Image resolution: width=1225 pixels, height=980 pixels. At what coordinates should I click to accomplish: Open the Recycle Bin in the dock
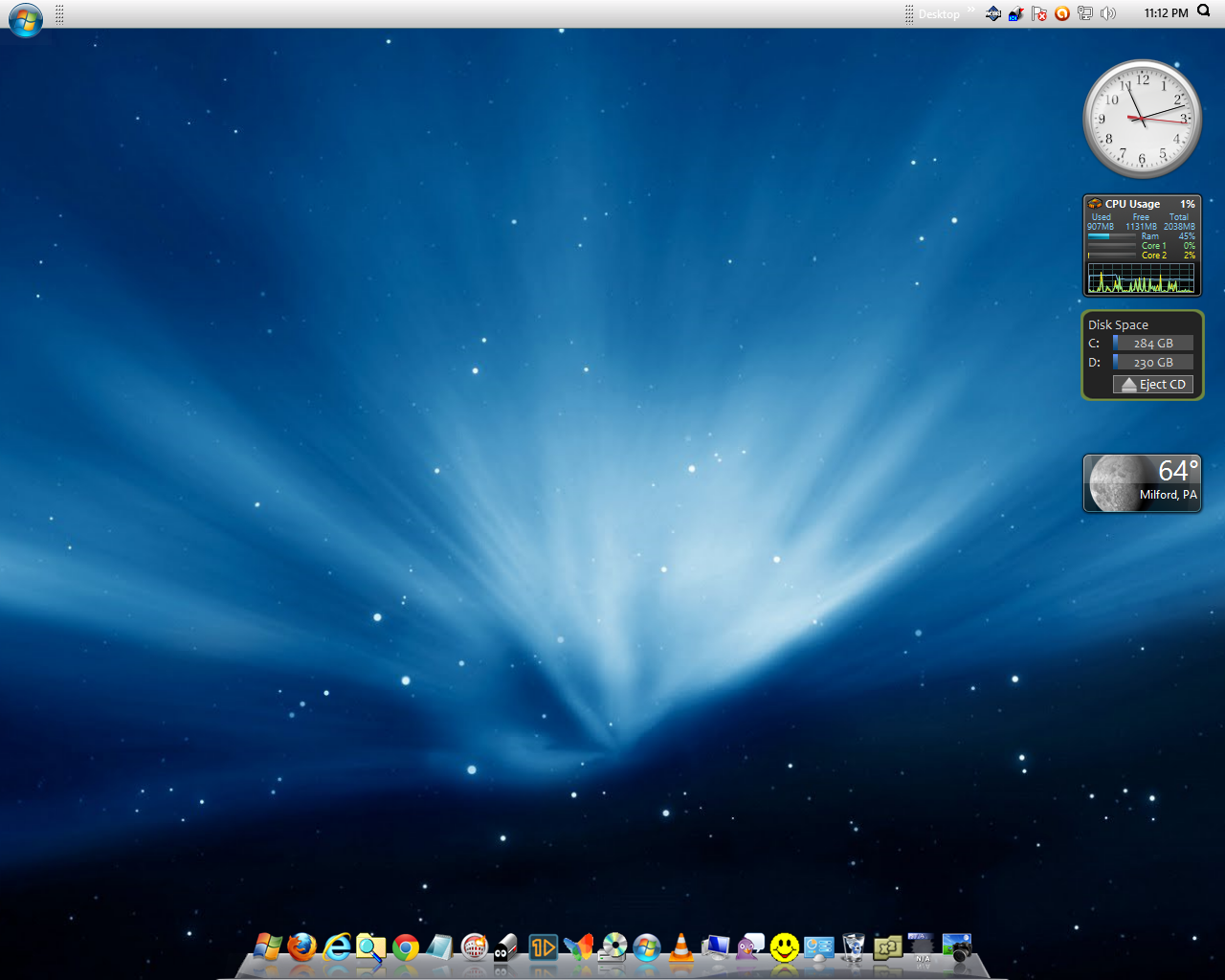854,947
